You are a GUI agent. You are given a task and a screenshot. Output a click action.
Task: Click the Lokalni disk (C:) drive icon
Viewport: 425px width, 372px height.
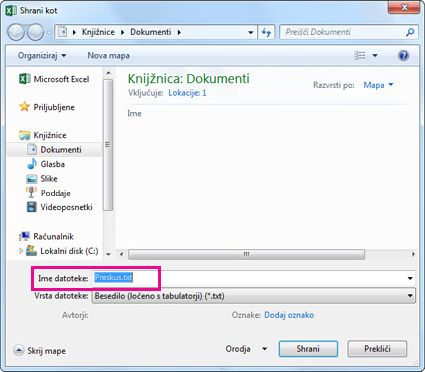click(x=32, y=251)
